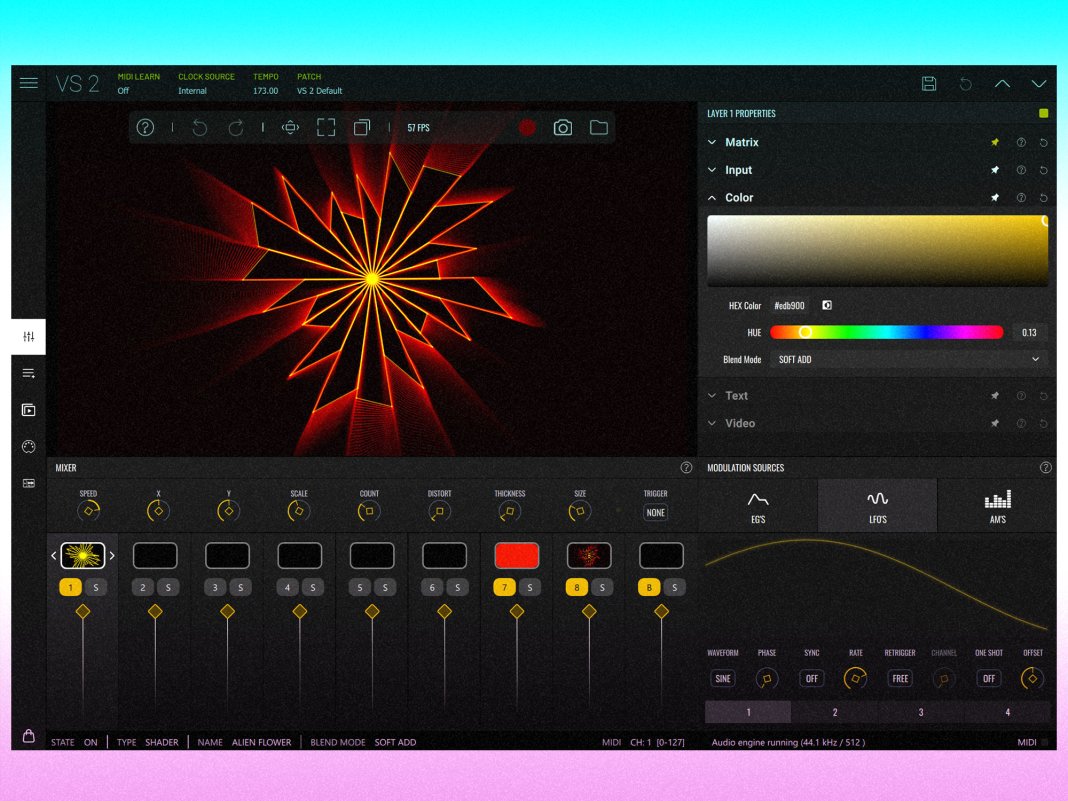The height and width of the screenshot is (801, 1068).
Task: Take a snapshot with the camera icon
Action: 563,128
